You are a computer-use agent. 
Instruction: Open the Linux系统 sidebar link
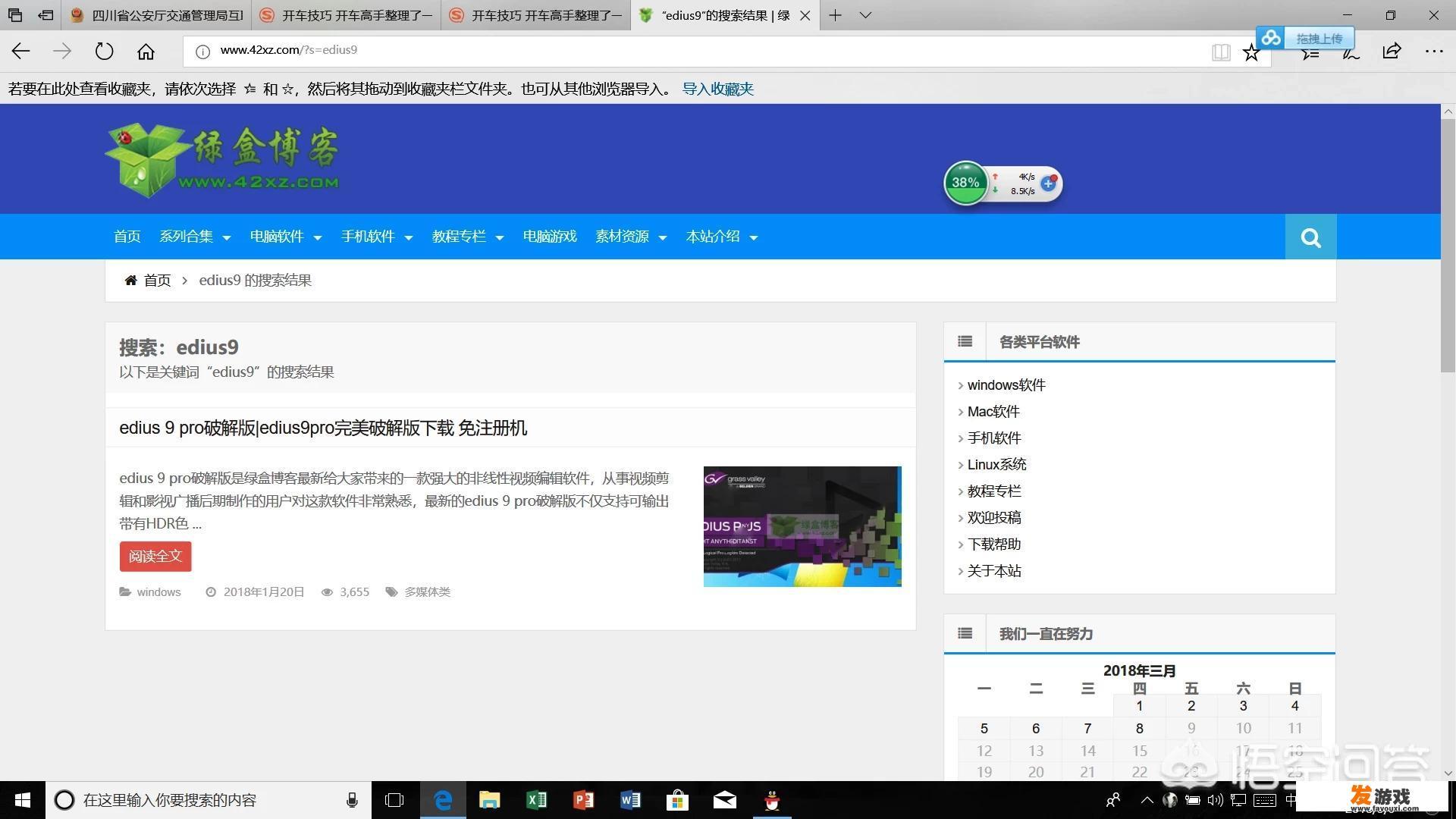click(996, 465)
